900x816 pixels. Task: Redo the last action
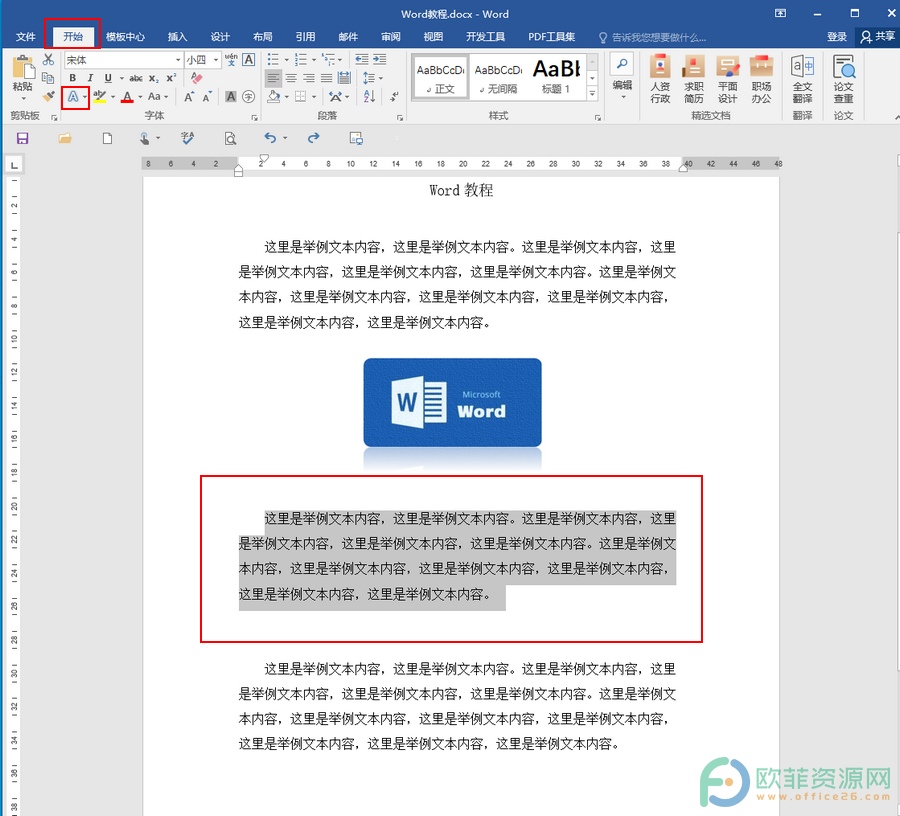(313, 138)
